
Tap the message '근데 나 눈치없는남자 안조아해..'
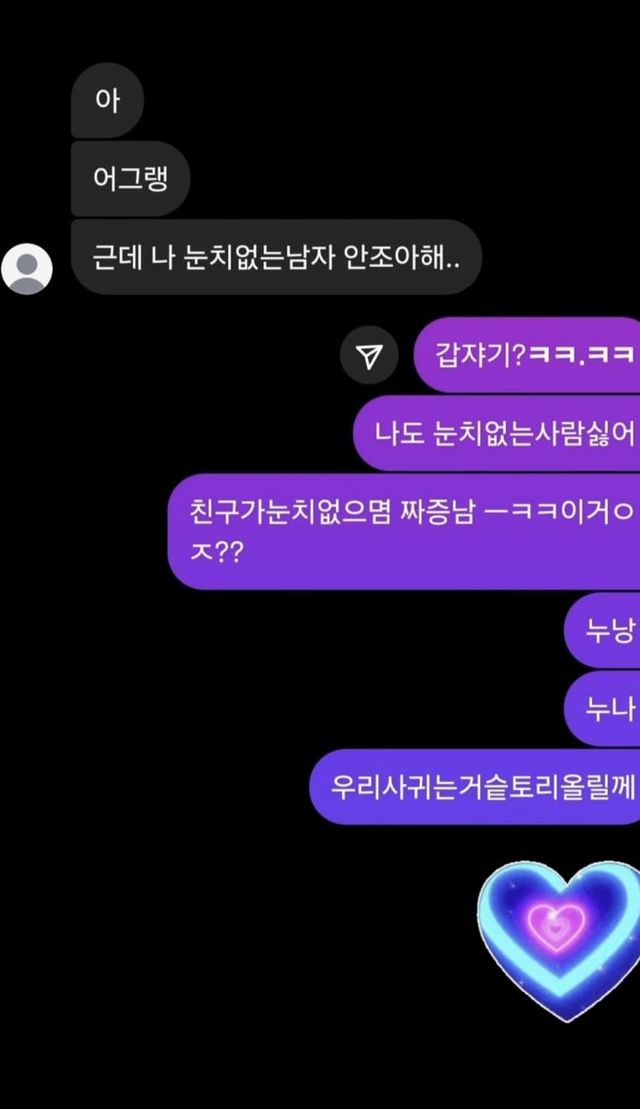[277, 257]
